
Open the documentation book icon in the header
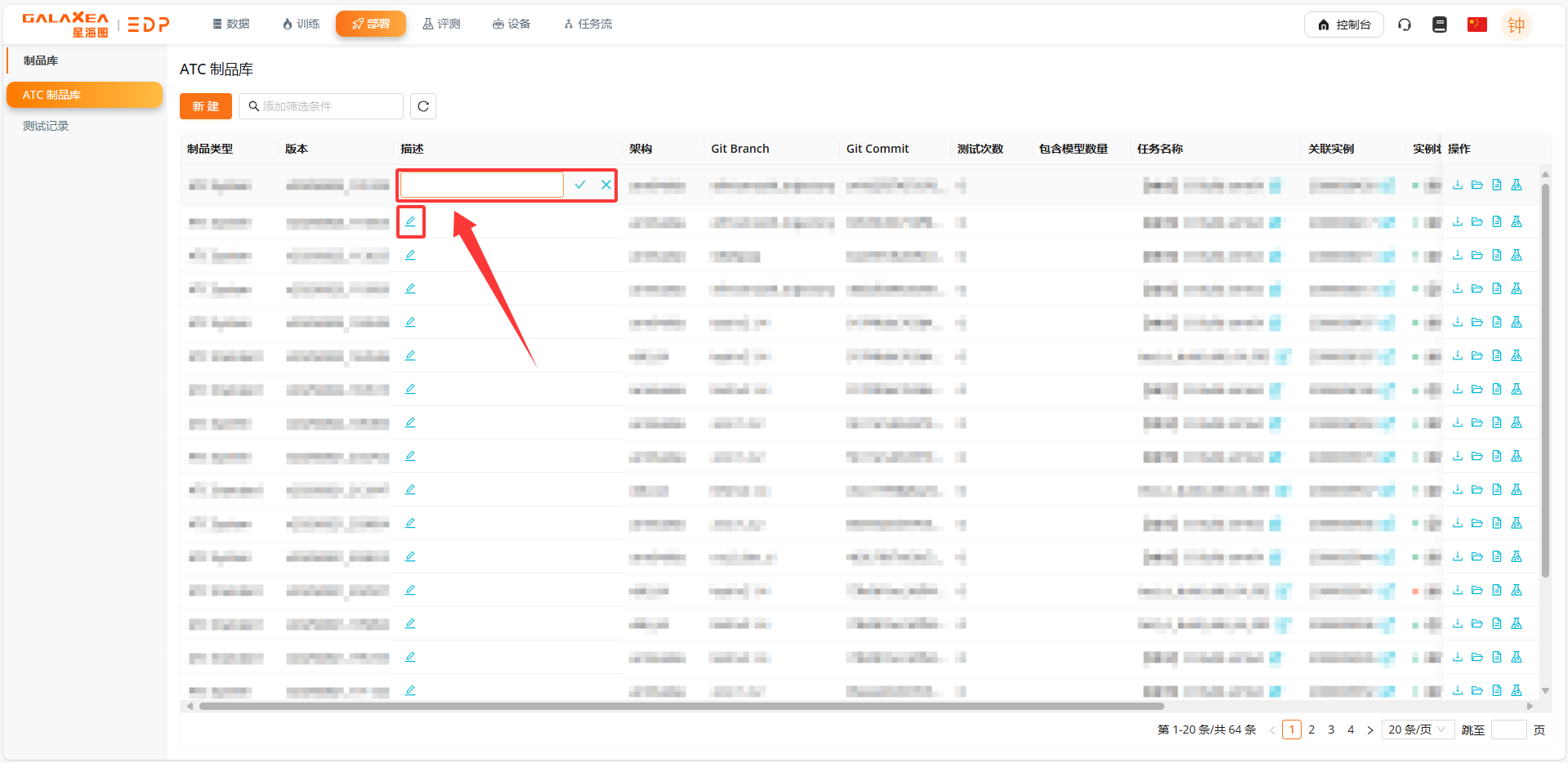[x=1440, y=25]
